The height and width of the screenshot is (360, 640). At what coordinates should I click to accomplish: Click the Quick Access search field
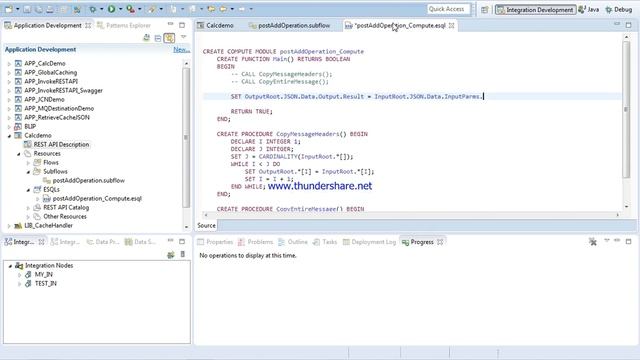[448, 9]
